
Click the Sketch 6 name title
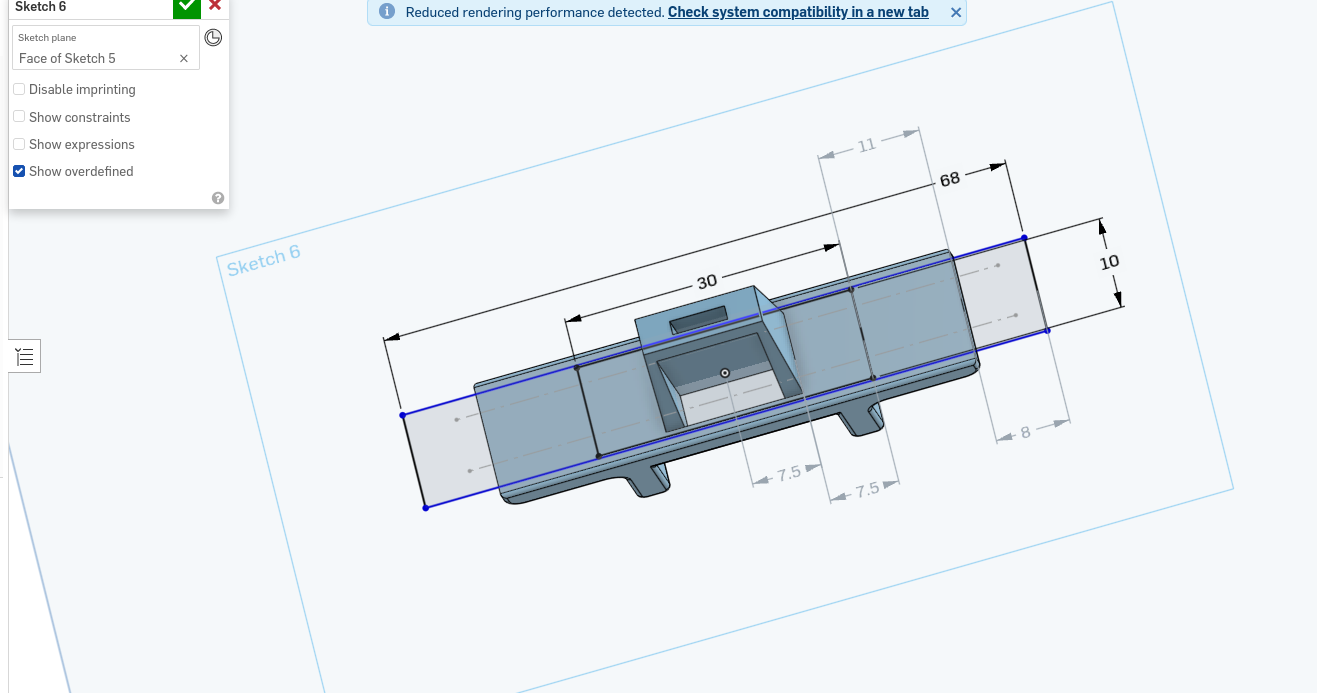[41, 7]
